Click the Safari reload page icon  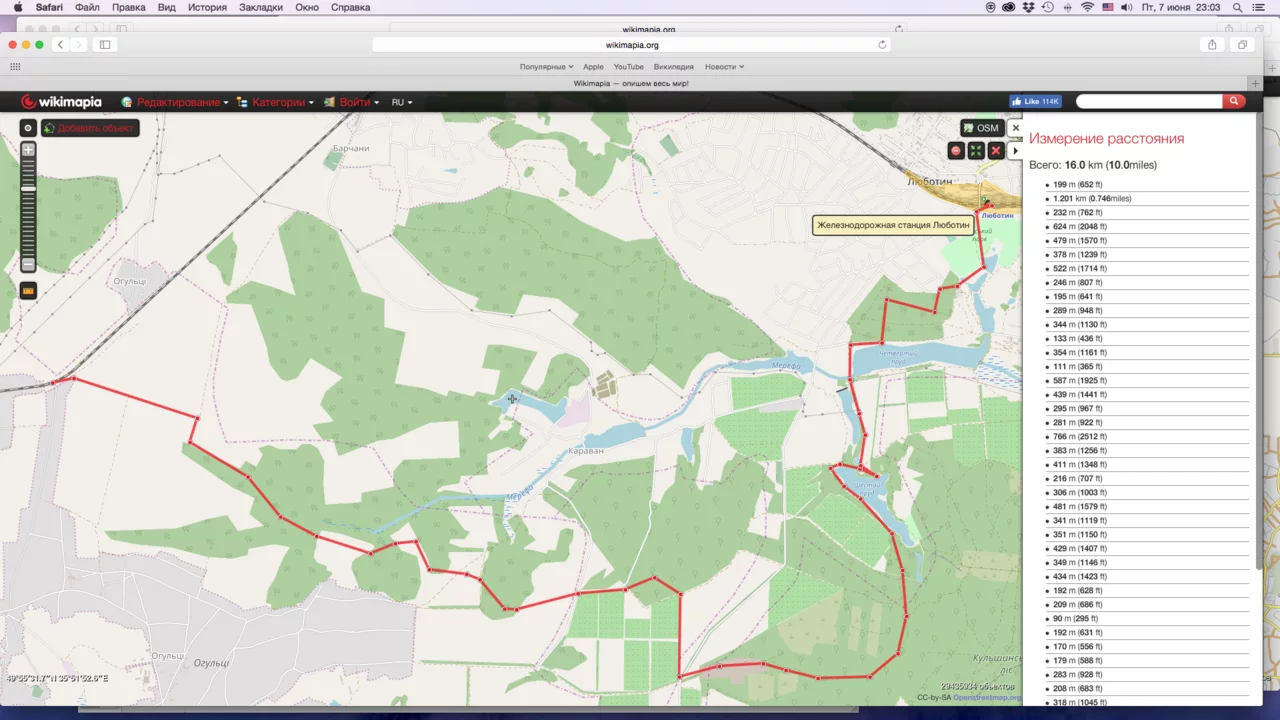coord(882,45)
